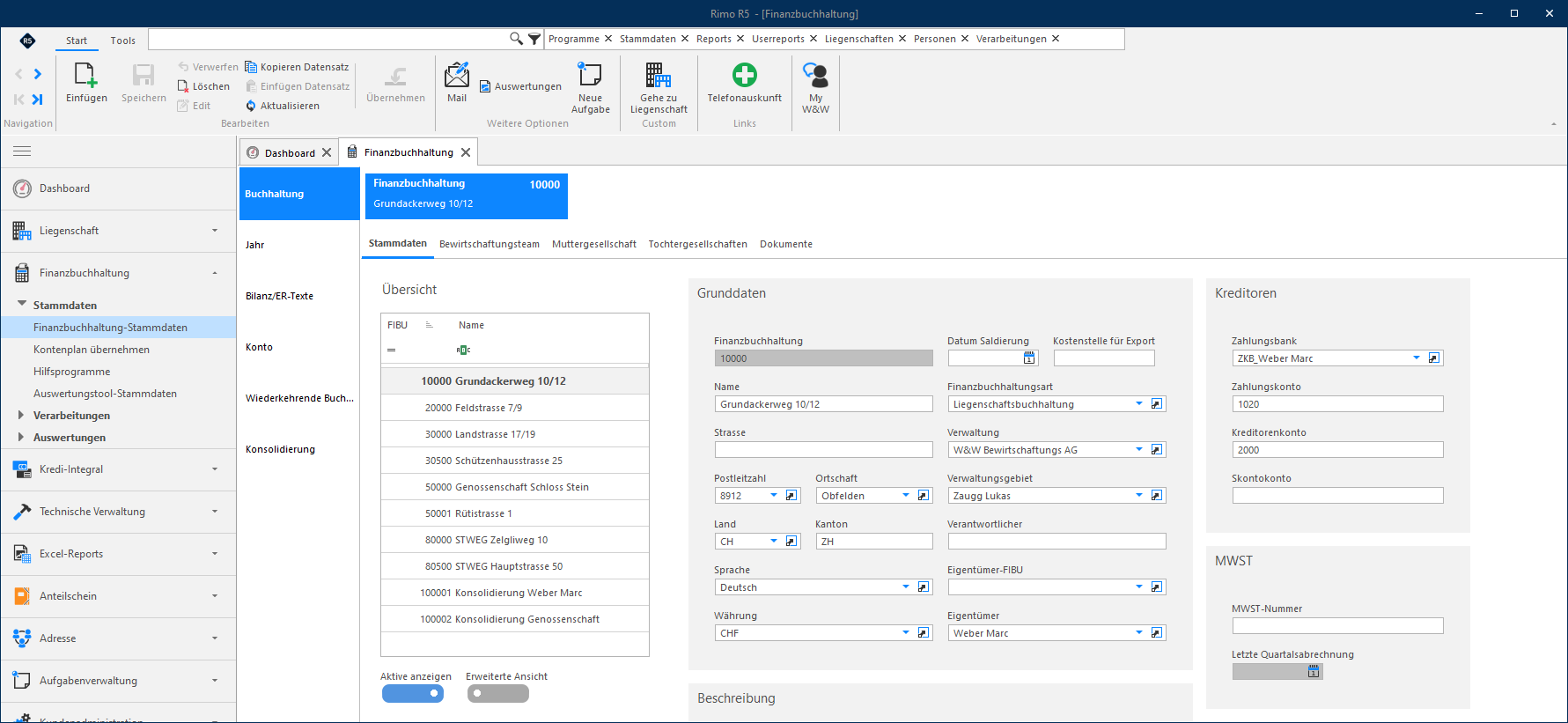
Task: Toggle the Erweiterte Ansicht switch
Action: click(498, 694)
